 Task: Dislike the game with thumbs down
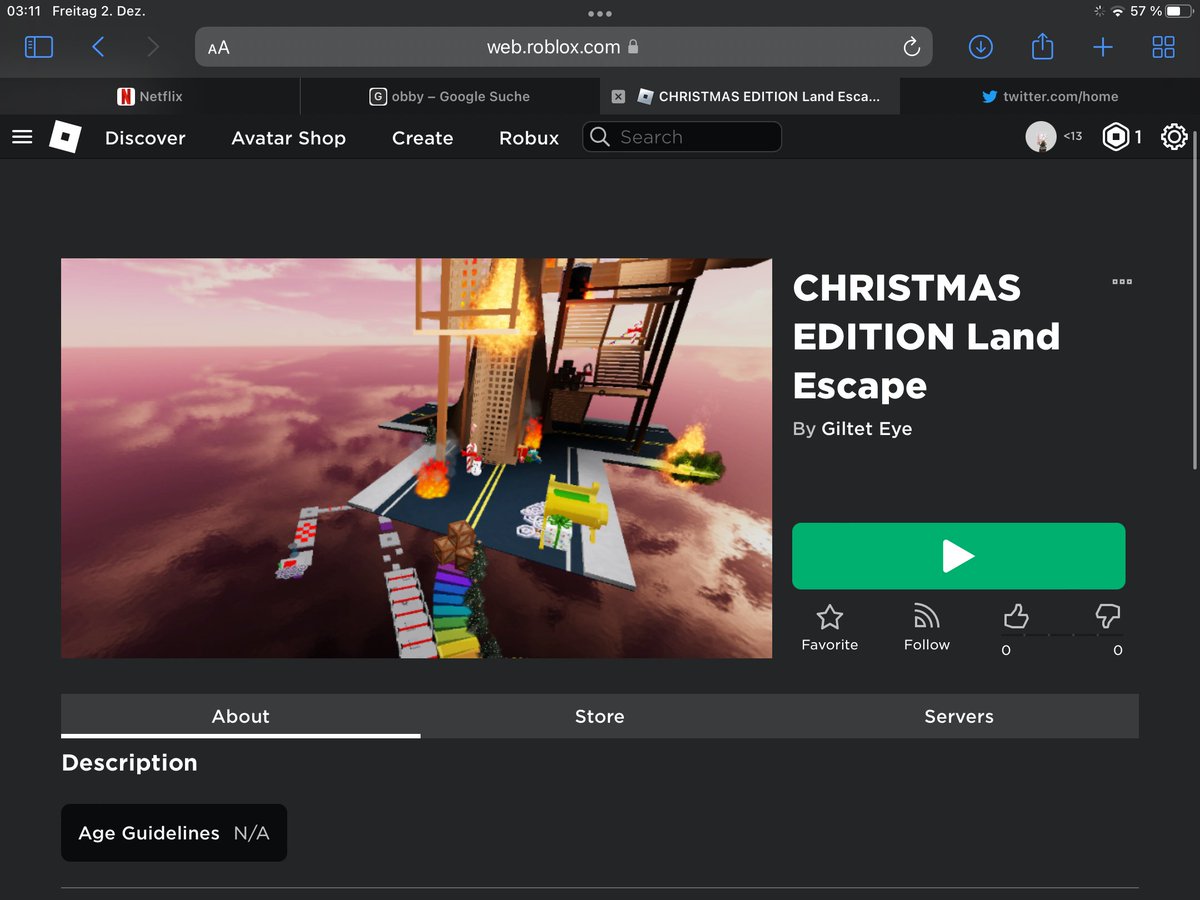[x=1108, y=615]
